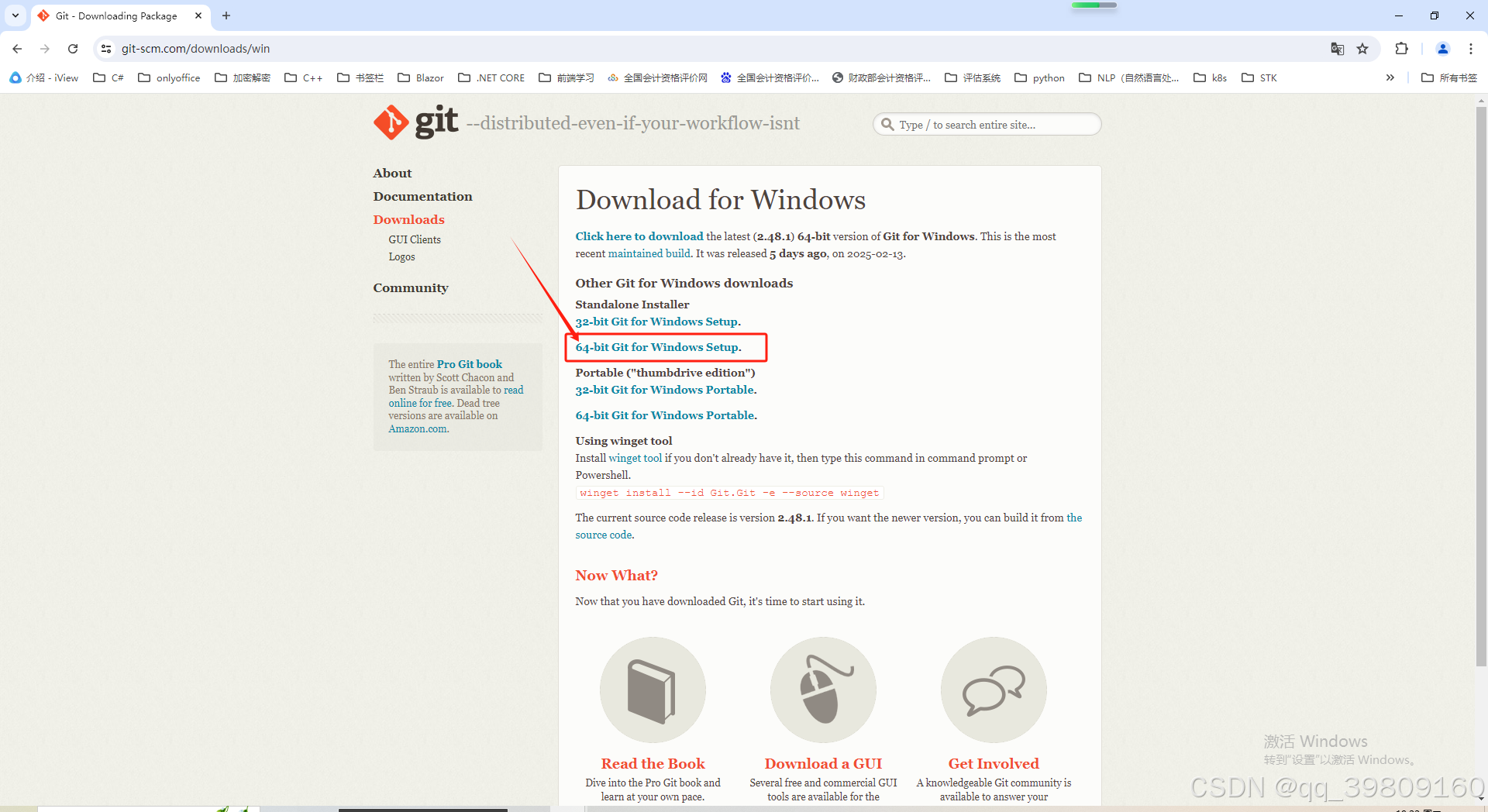Viewport: 1488px width, 812px height.
Task: Open the 财政部会计资格评 bookmark
Action: (x=881, y=77)
